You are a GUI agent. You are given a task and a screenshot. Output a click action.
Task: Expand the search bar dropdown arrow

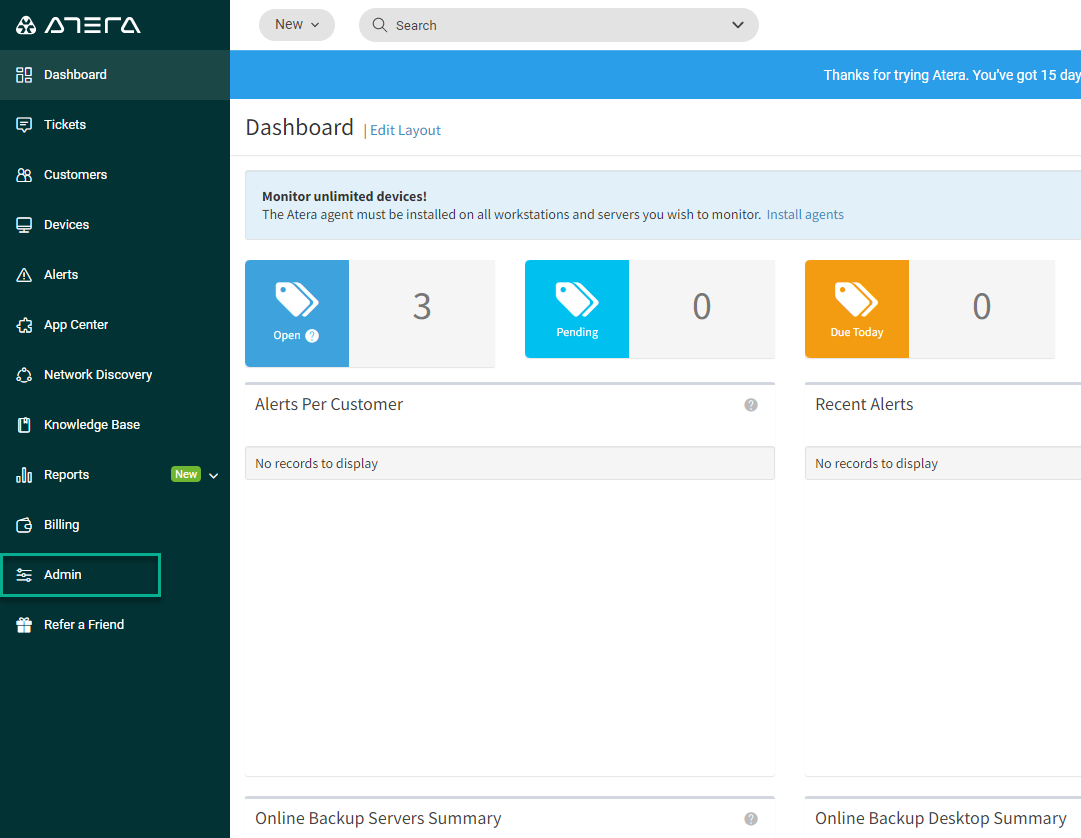[738, 25]
